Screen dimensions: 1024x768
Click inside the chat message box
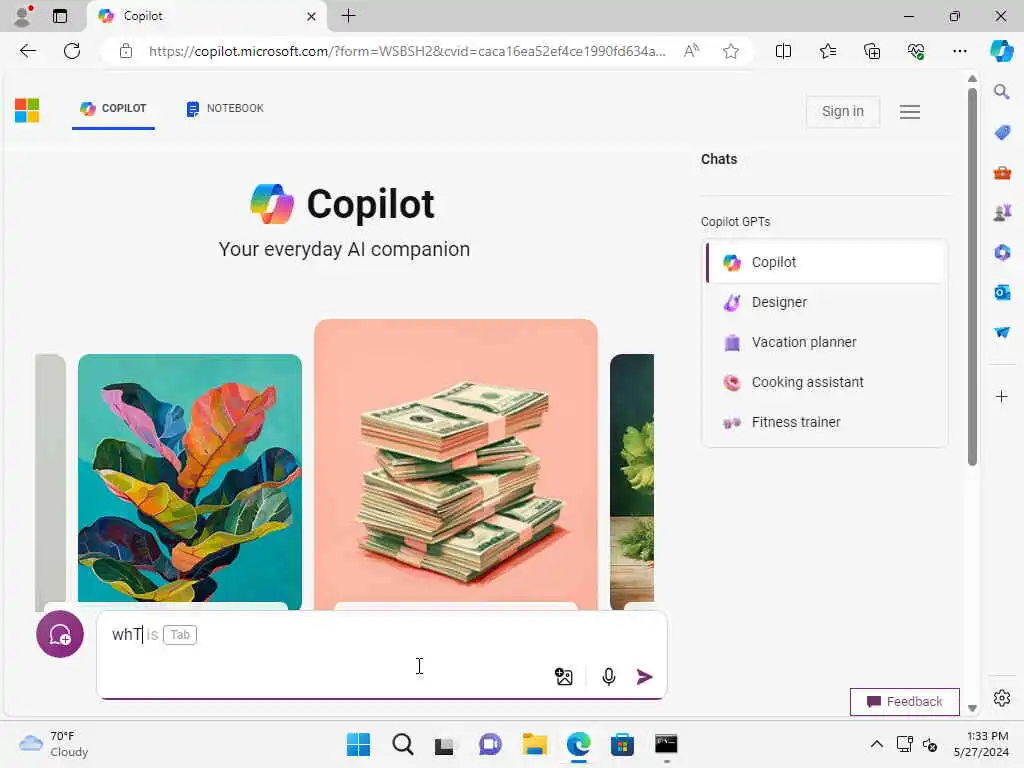[x=381, y=655]
